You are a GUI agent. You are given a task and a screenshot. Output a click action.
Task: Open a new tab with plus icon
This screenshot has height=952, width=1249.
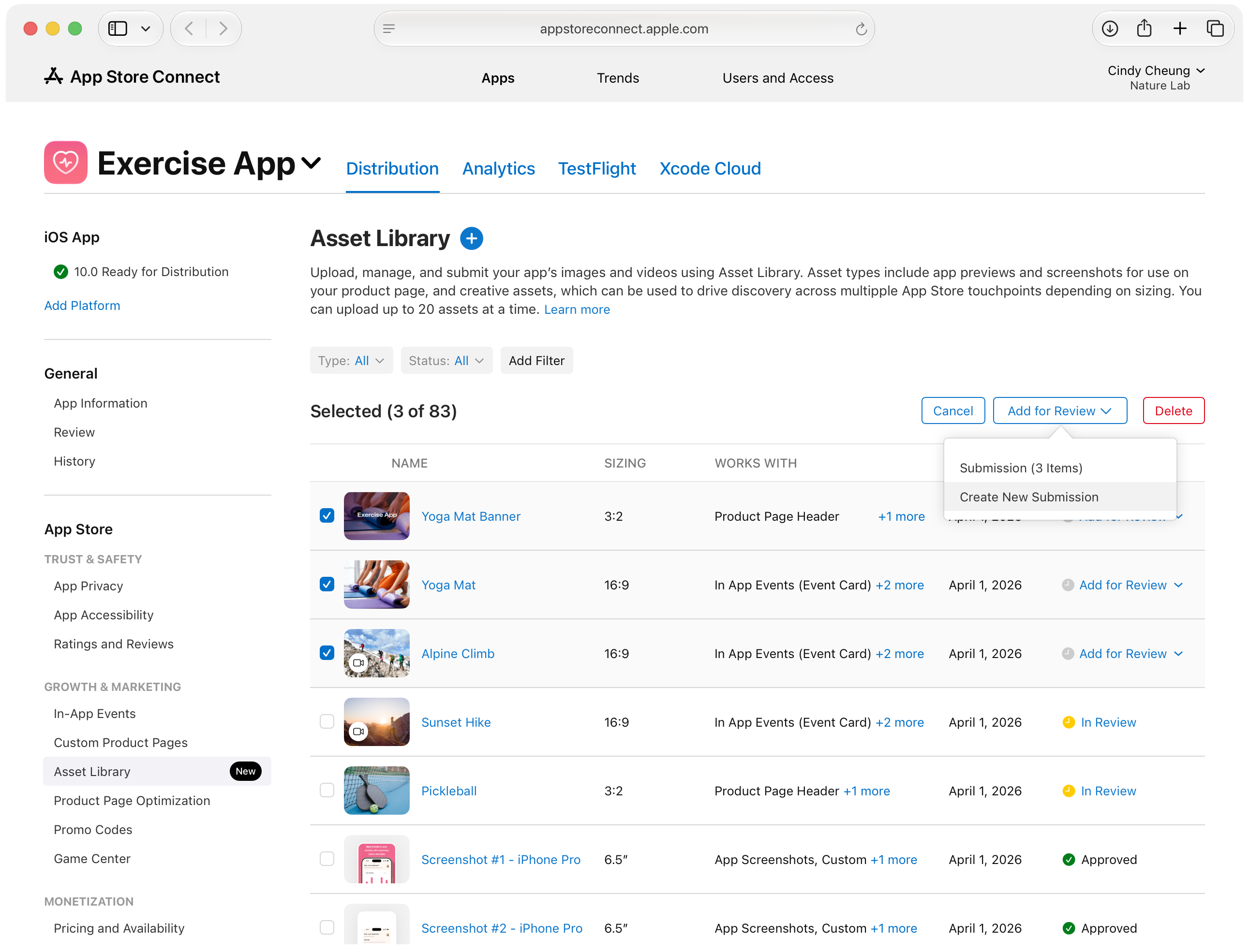(1179, 29)
